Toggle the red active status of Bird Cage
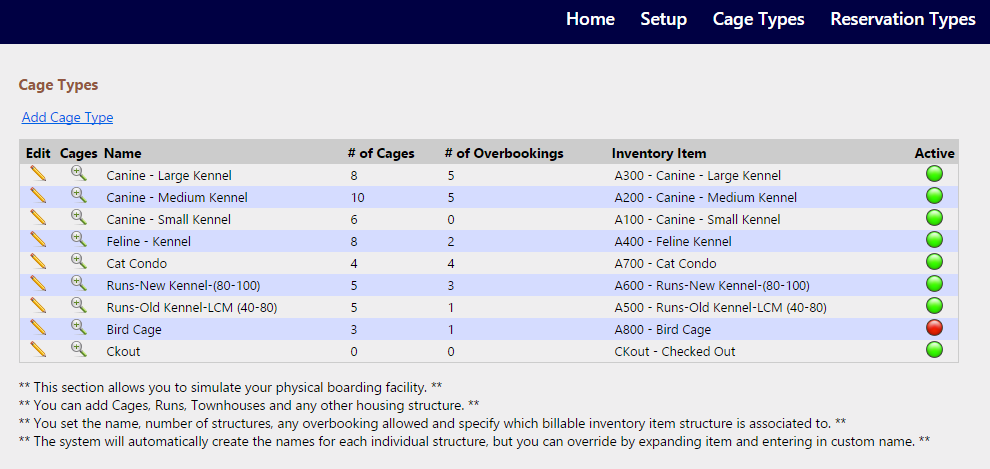The width and height of the screenshot is (990, 469). (934, 328)
